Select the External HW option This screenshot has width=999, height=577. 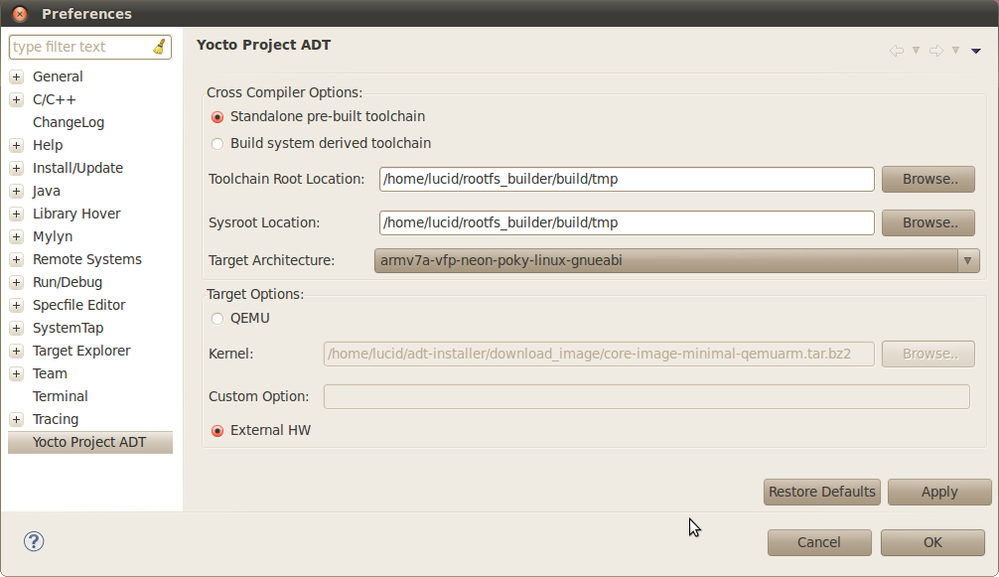pos(217,430)
